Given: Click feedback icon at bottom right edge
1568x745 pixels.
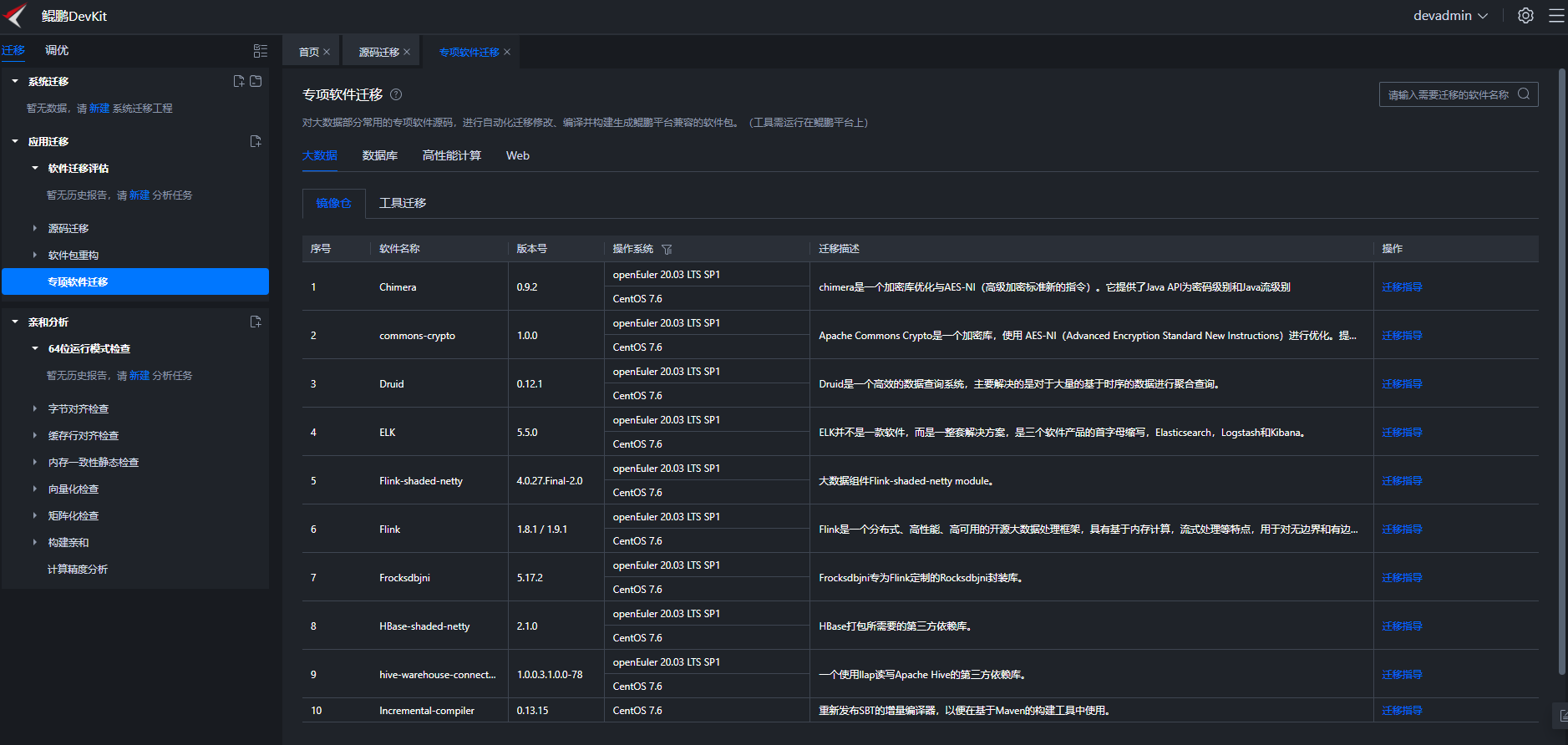Looking at the screenshot, I should click(1562, 716).
